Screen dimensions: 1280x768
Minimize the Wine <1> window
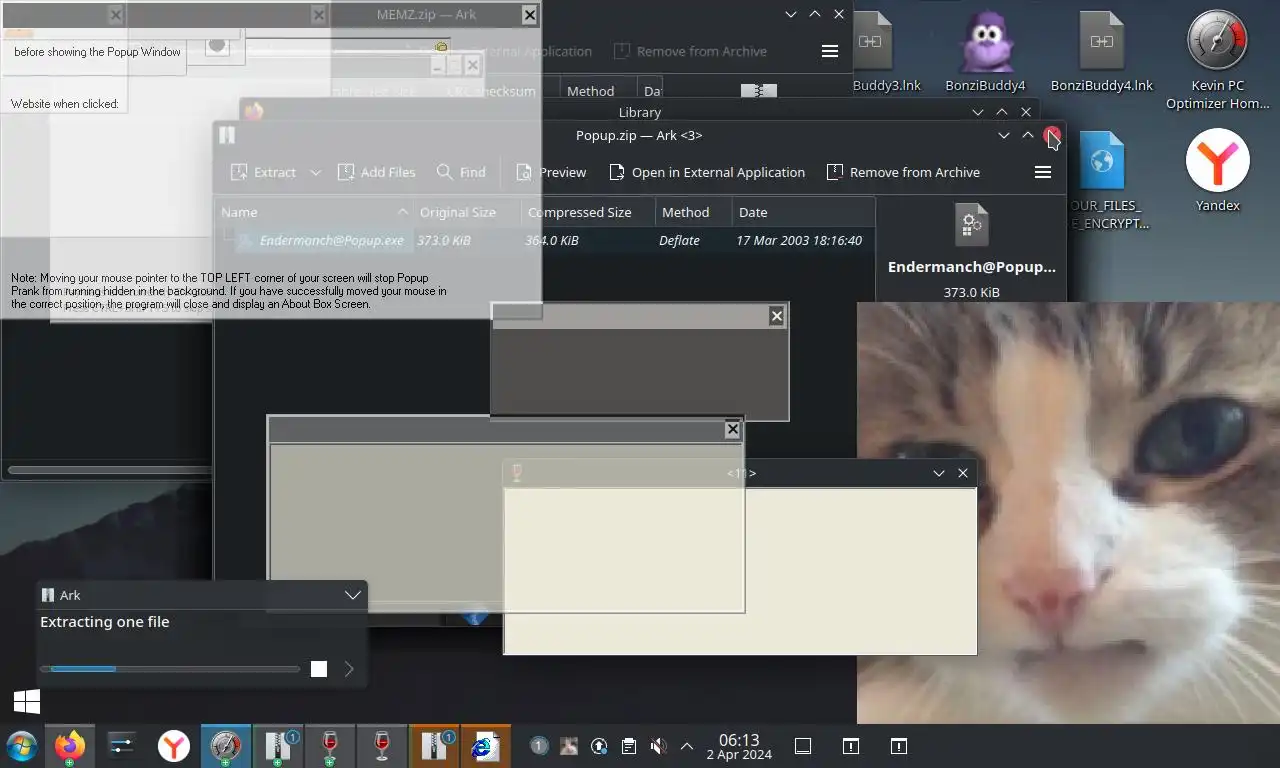[x=939, y=473]
